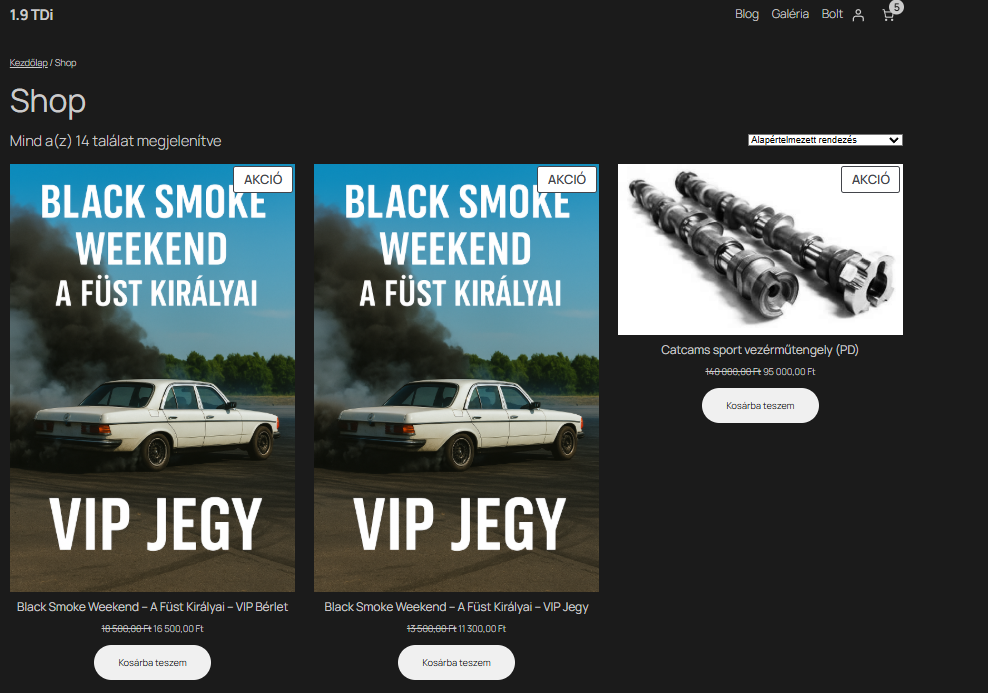Image resolution: width=988 pixels, height=693 pixels.
Task: Open Catcams sport vezérműtengely (PD) title
Action: click(760, 350)
